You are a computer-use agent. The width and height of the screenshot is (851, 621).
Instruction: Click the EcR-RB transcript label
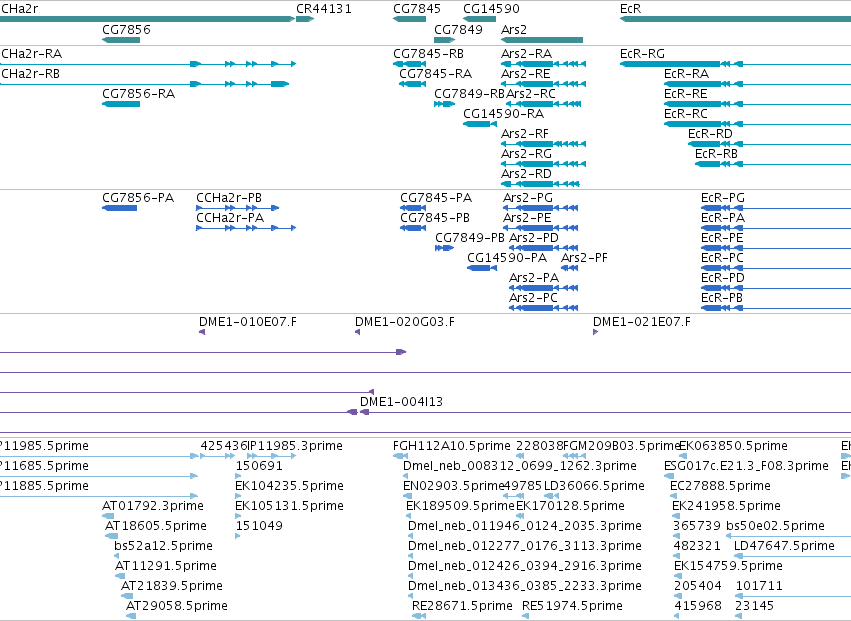point(716,154)
